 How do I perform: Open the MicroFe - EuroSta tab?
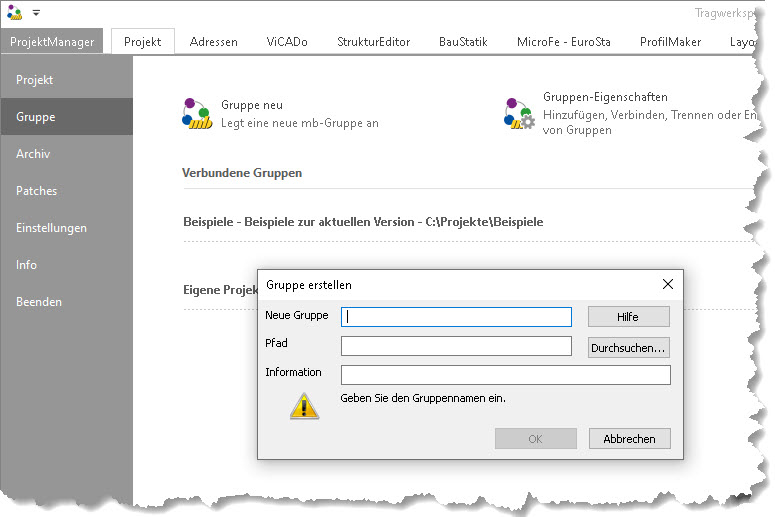[563, 42]
